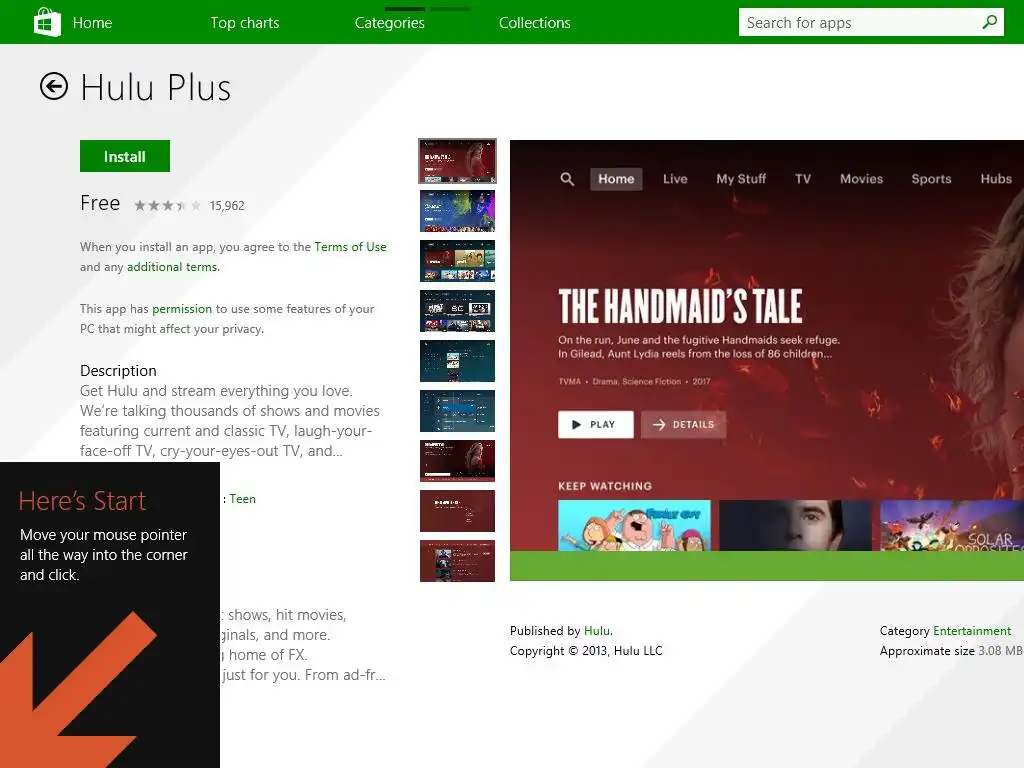Click the Windows Store bag icon

tap(47, 22)
